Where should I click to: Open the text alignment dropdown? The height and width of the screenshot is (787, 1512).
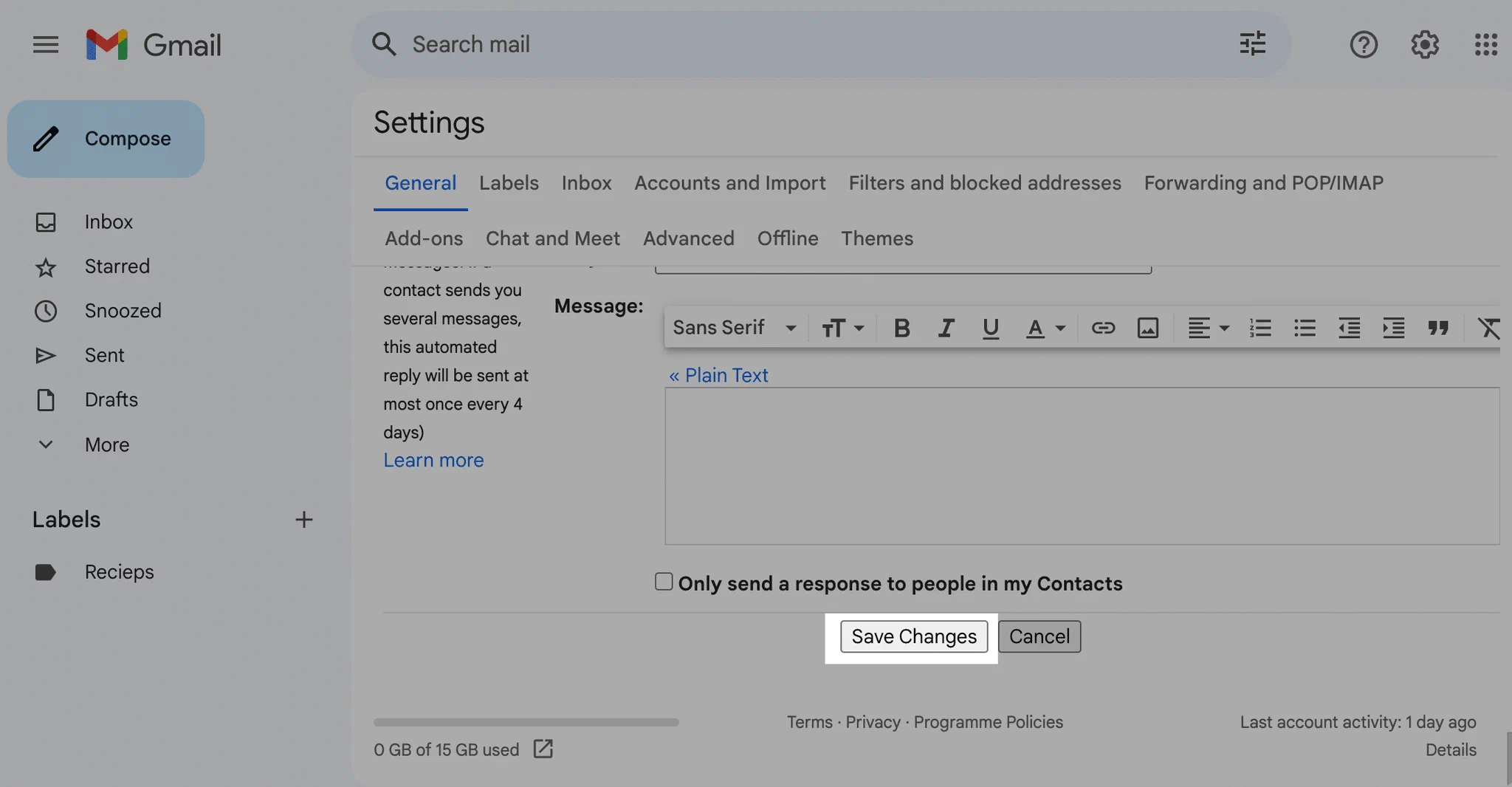1208,328
